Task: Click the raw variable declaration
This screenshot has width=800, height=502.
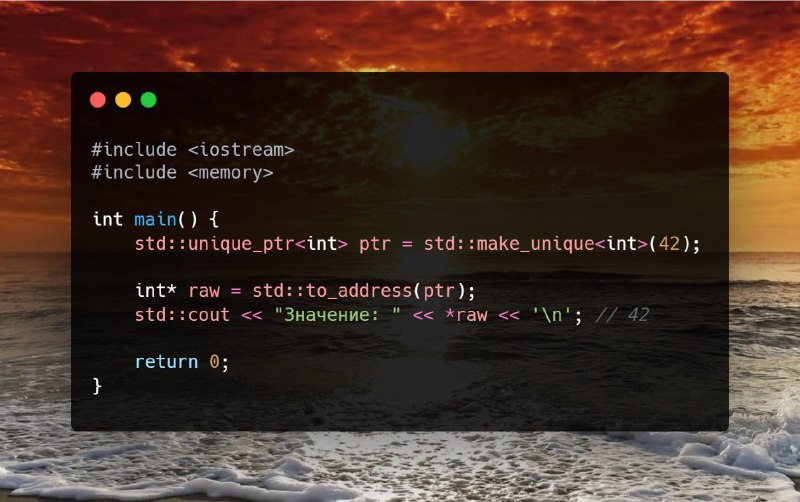Action: pyautogui.click(x=204, y=291)
